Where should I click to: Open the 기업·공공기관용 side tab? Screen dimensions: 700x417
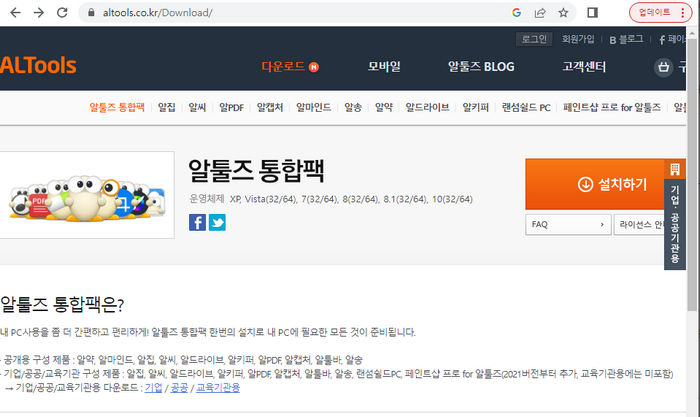coord(675,224)
